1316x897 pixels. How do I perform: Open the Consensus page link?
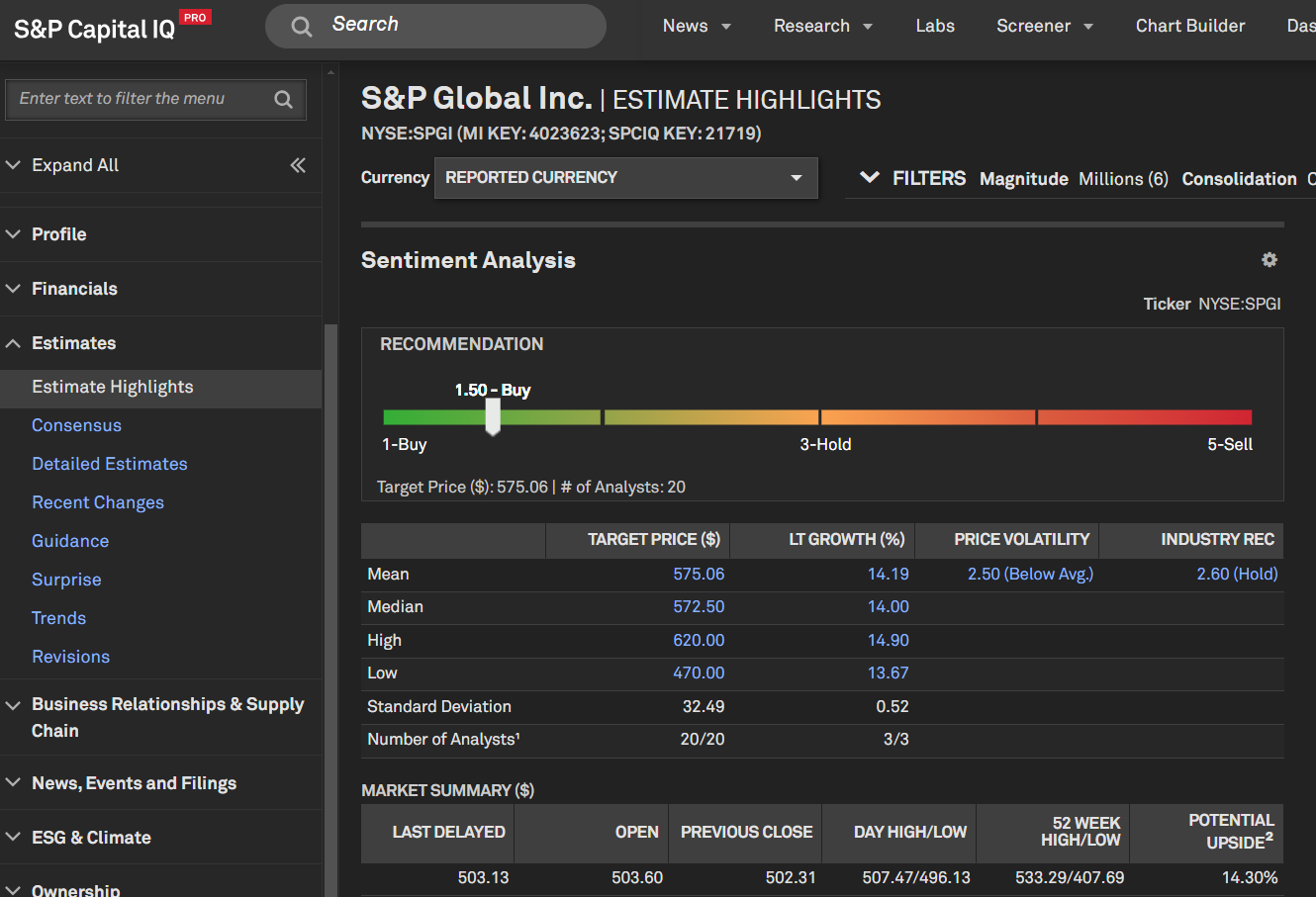pyautogui.click(x=76, y=425)
